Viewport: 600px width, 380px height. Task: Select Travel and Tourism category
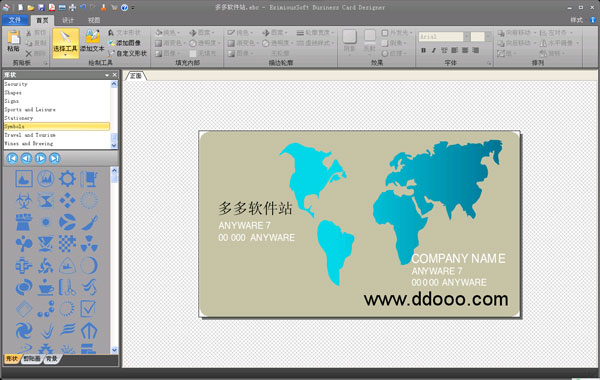pyautogui.click(x=57, y=135)
